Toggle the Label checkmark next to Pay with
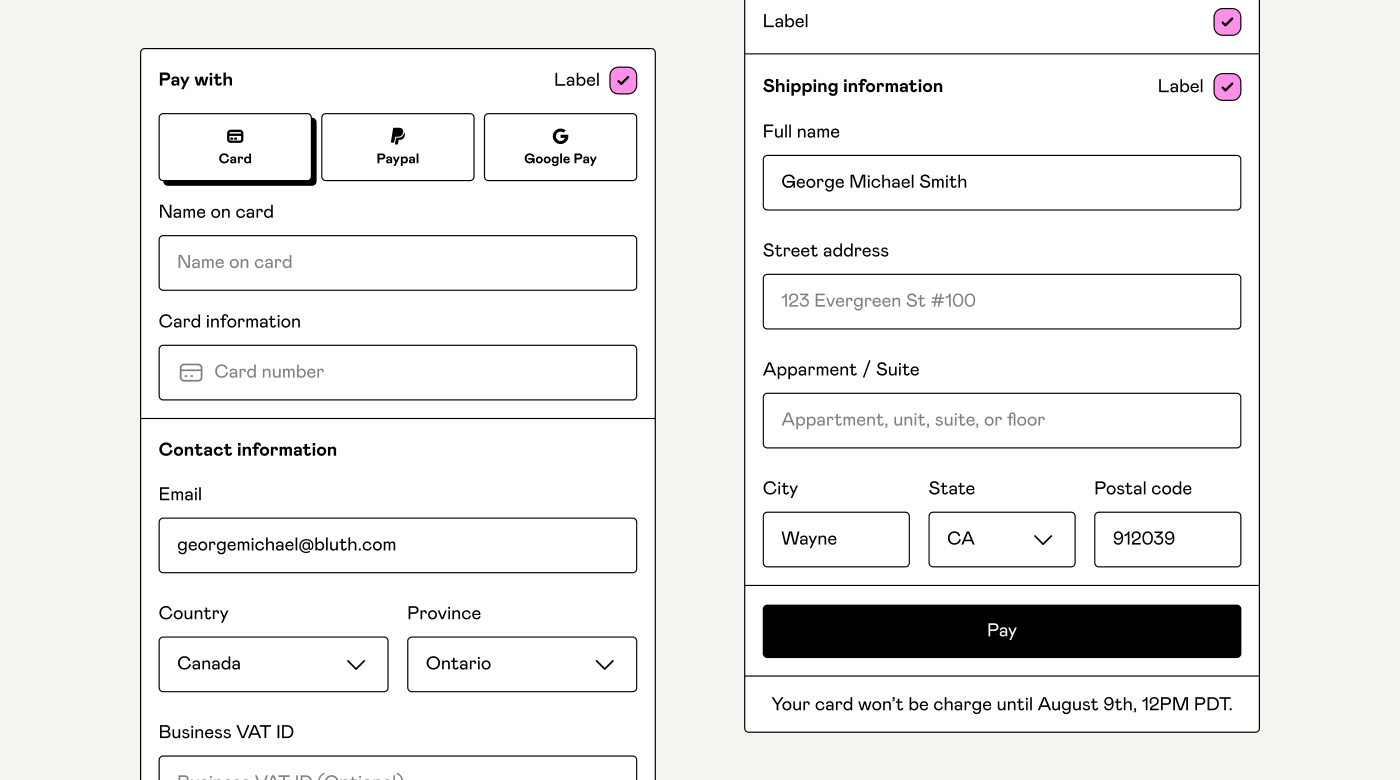 622,80
